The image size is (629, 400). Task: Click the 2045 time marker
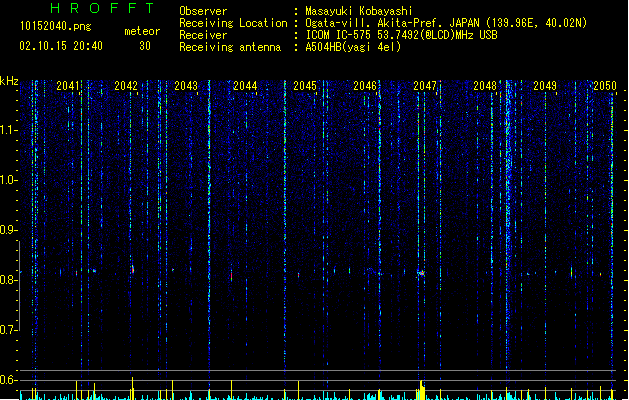[305, 86]
